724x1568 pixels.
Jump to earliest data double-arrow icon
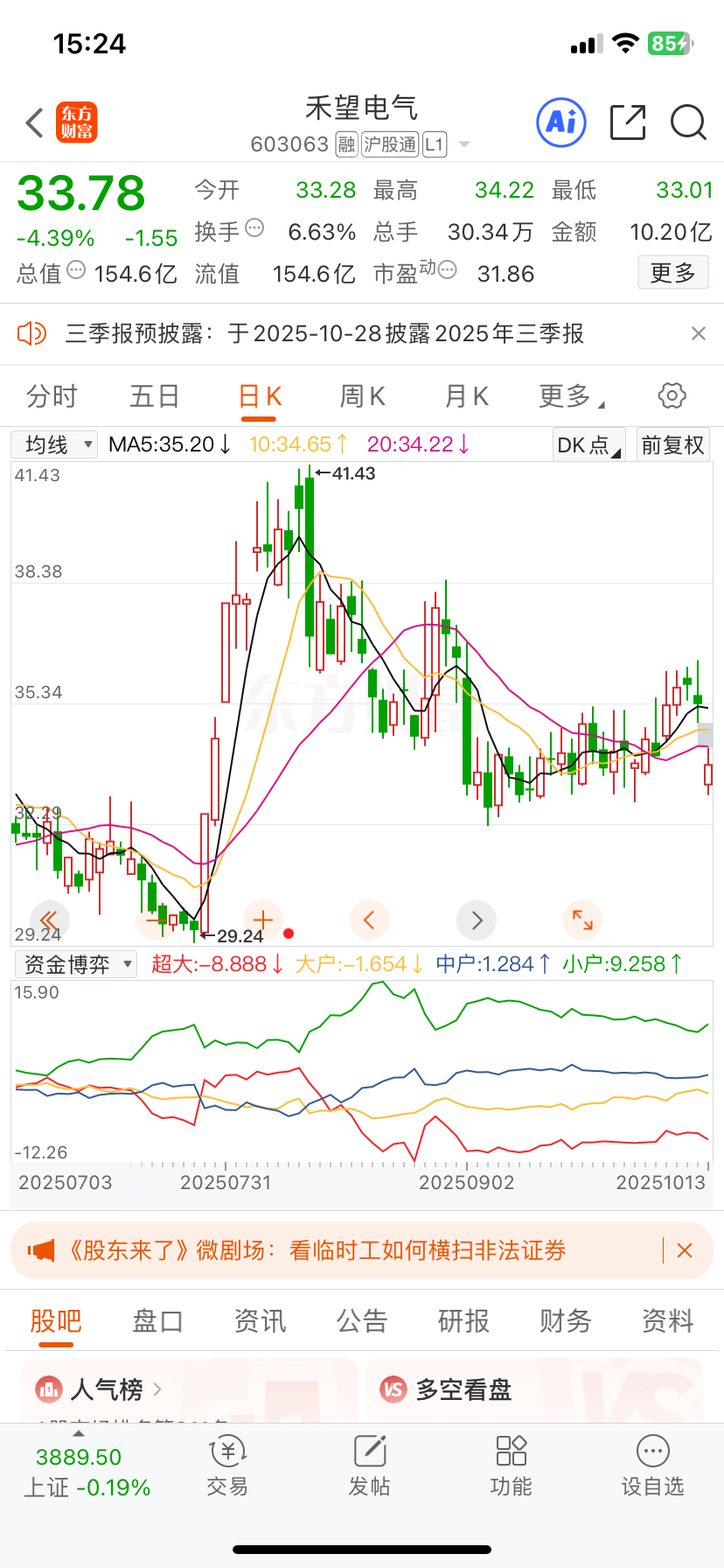[49, 920]
